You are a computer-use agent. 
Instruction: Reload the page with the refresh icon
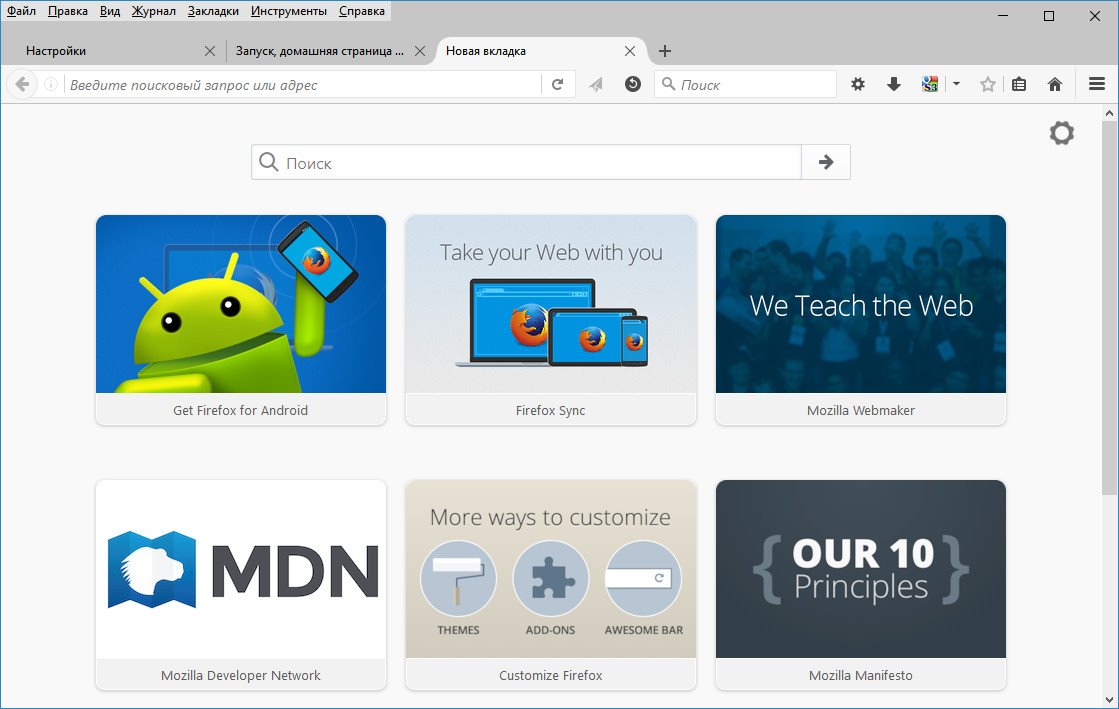tap(558, 84)
